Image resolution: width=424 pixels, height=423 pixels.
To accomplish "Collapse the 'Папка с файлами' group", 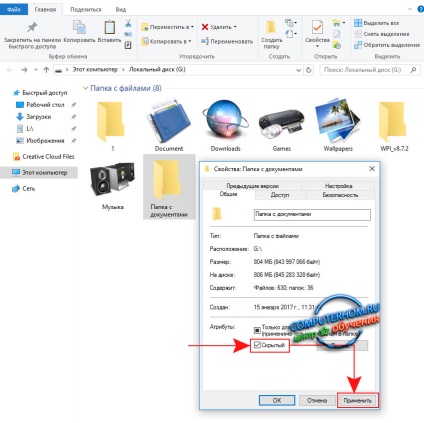I will 85,88.
